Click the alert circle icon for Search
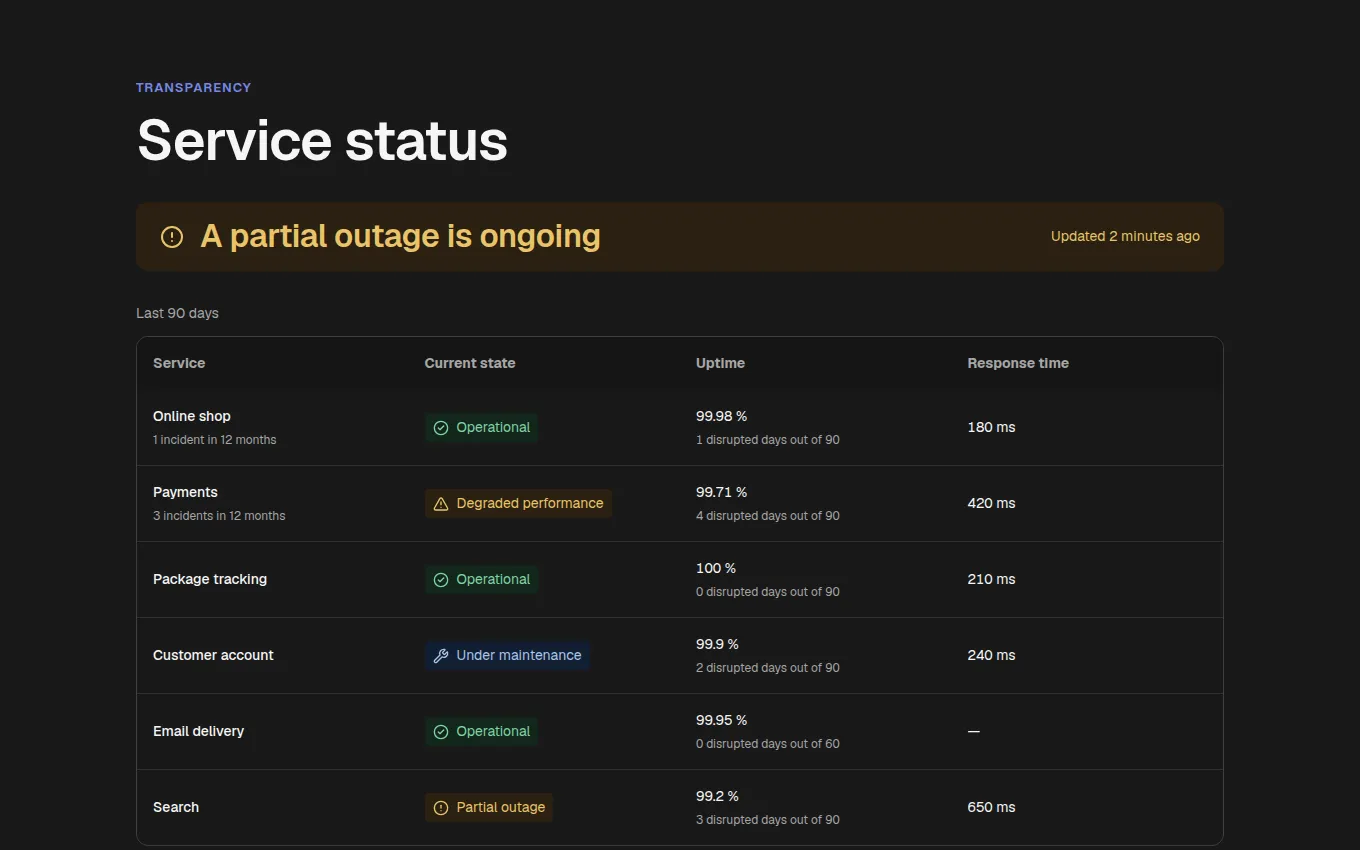 [x=441, y=808]
